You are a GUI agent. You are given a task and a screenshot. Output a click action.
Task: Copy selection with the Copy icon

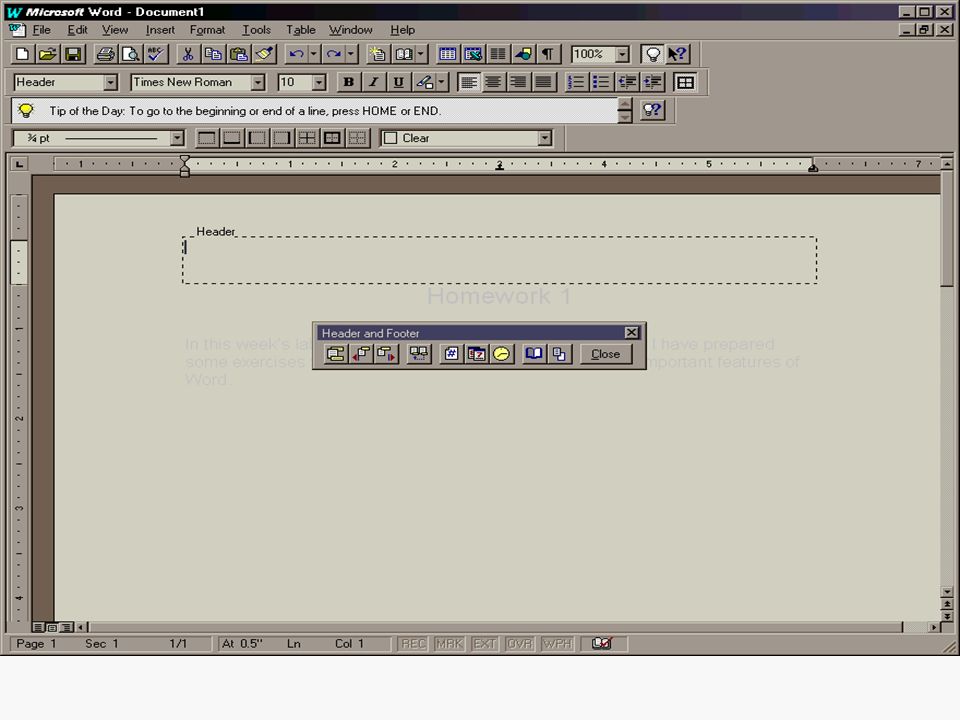pyautogui.click(x=213, y=54)
